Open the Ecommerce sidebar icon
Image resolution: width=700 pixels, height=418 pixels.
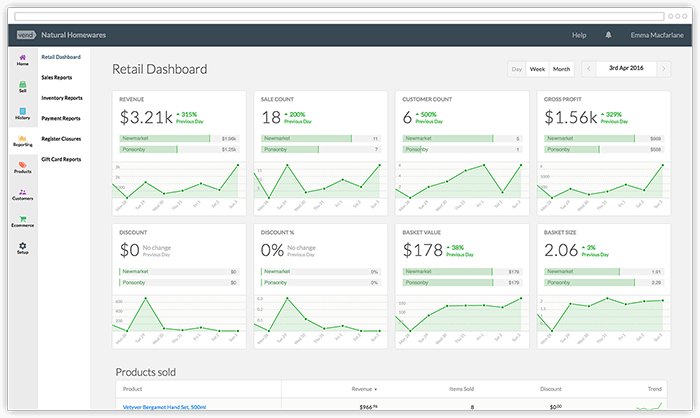point(22,222)
